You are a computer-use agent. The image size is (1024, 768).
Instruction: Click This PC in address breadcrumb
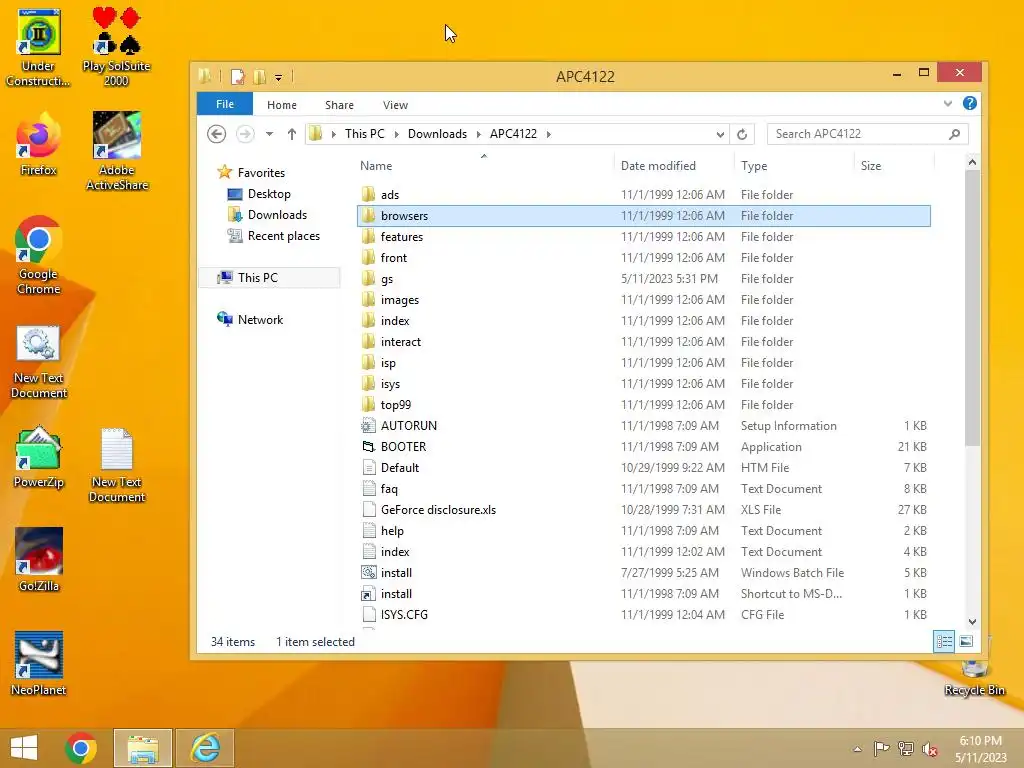[x=364, y=134]
